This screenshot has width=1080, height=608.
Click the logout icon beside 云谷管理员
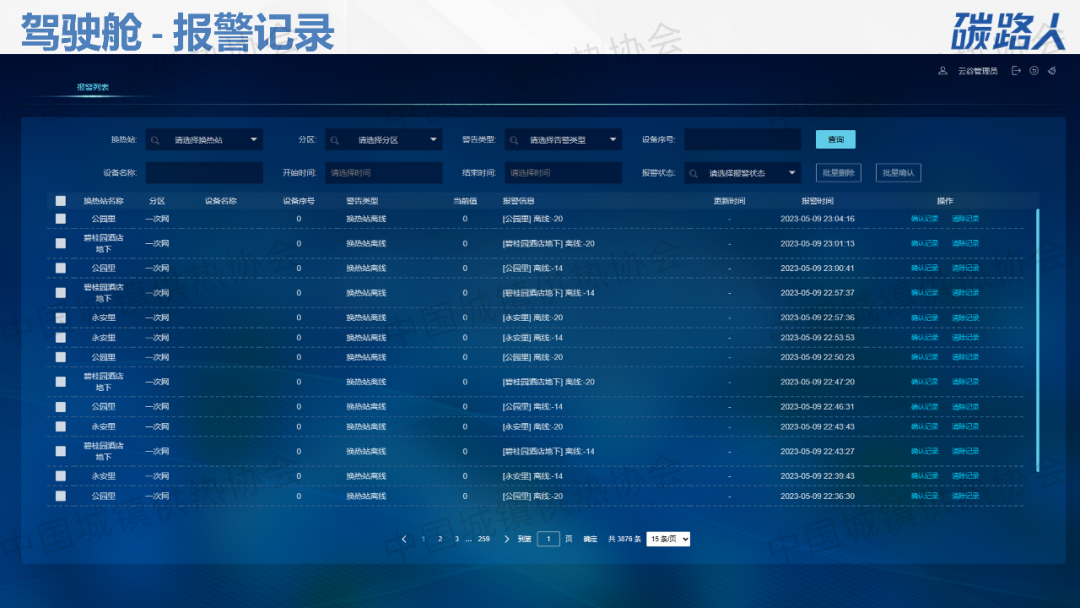[1016, 71]
